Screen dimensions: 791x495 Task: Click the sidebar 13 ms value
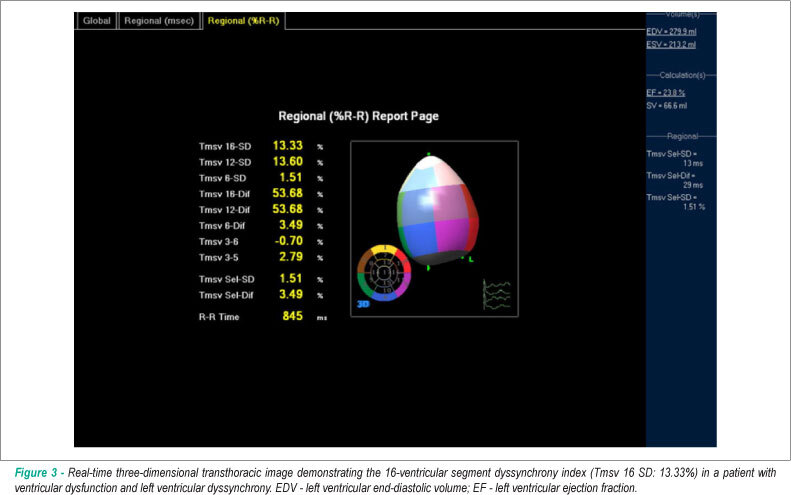693,163
